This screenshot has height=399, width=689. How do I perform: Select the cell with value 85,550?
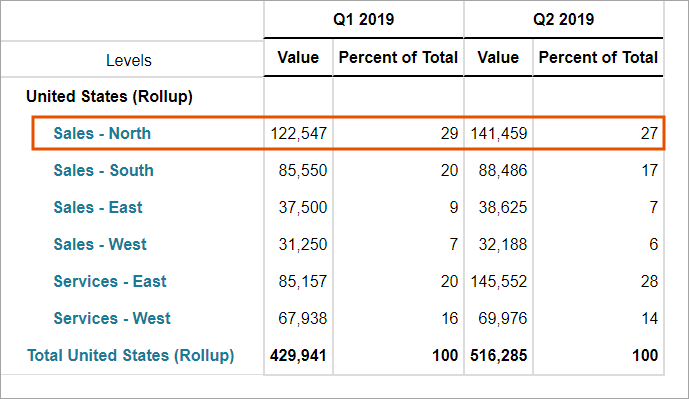303,170
